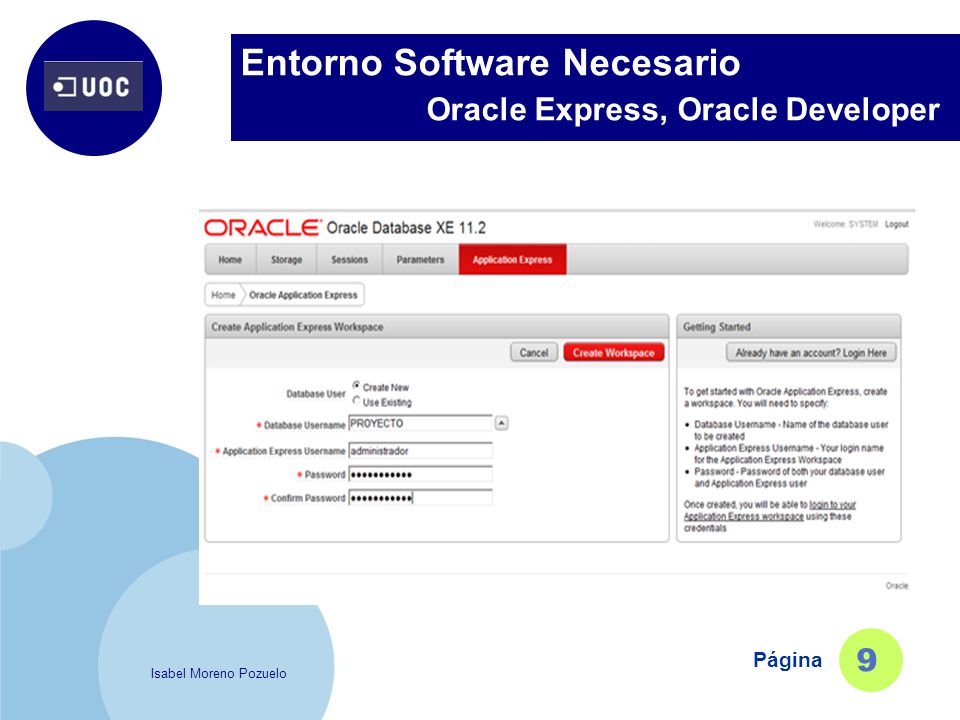Click the Oracle Database XE 11.2 title
The width and height of the screenshot is (960, 720).
(x=406, y=228)
